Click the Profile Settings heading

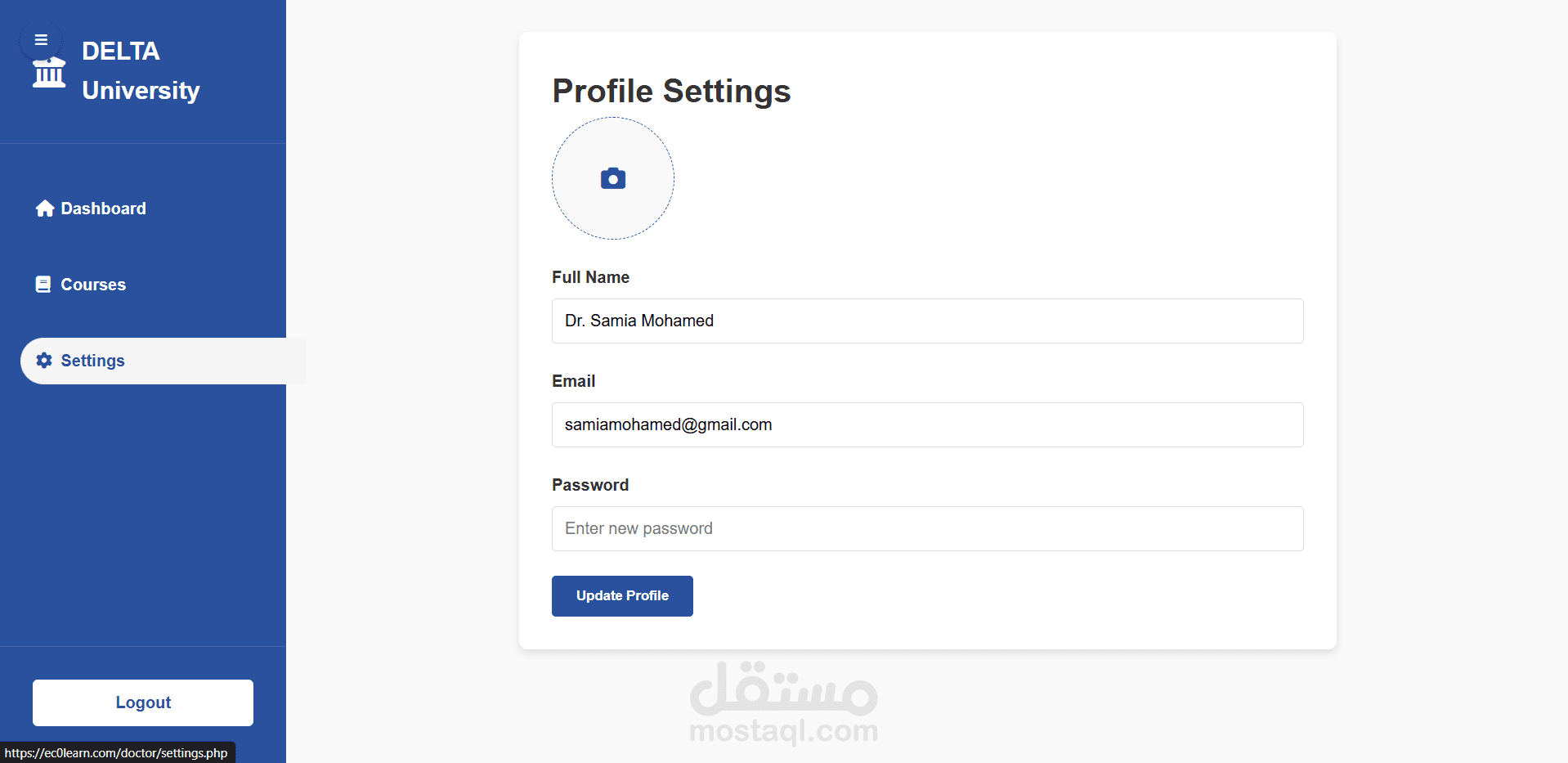(671, 91)
